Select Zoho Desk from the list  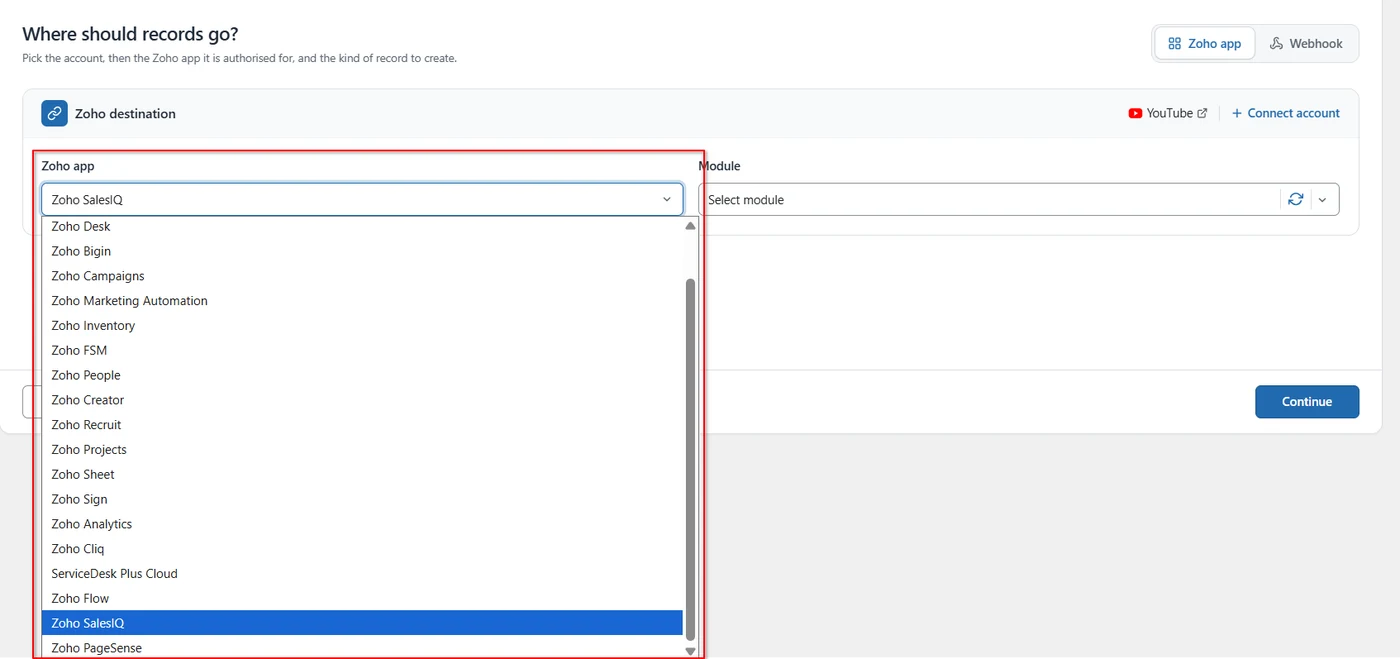coord(362,226)
